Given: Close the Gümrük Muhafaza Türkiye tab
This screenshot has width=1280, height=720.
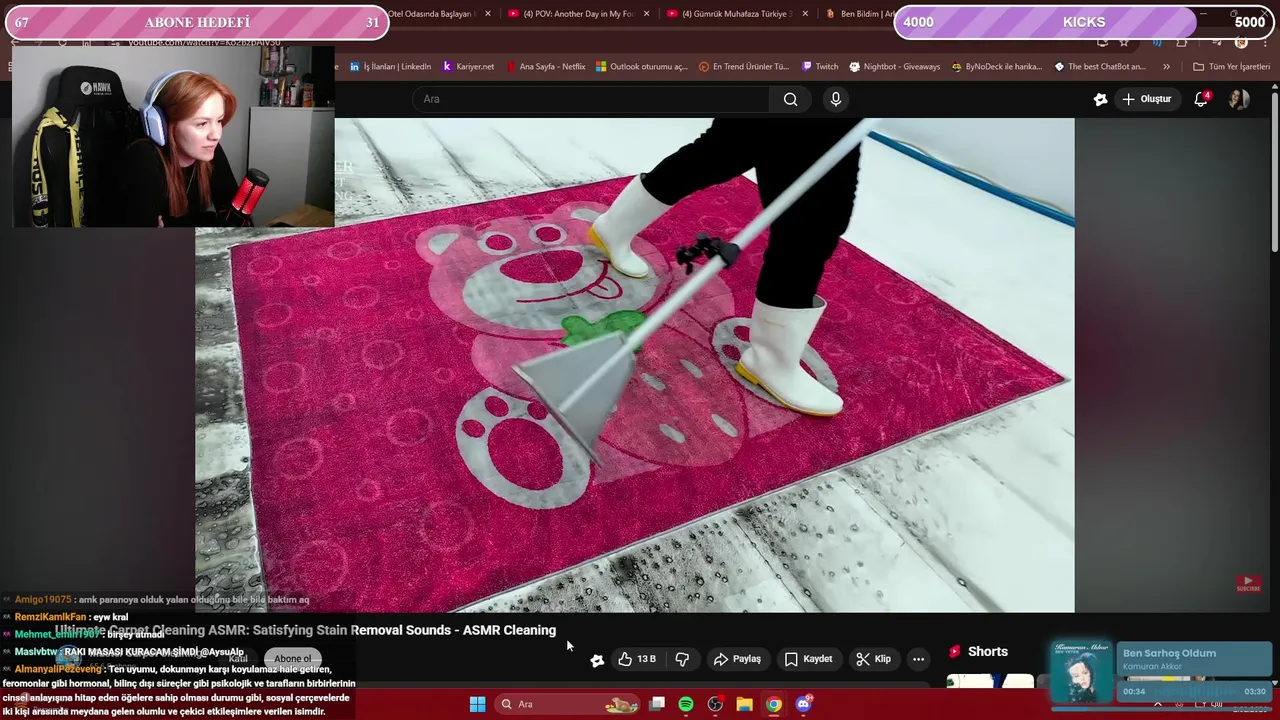Looking at the screenshot, I should coord(805,14).
